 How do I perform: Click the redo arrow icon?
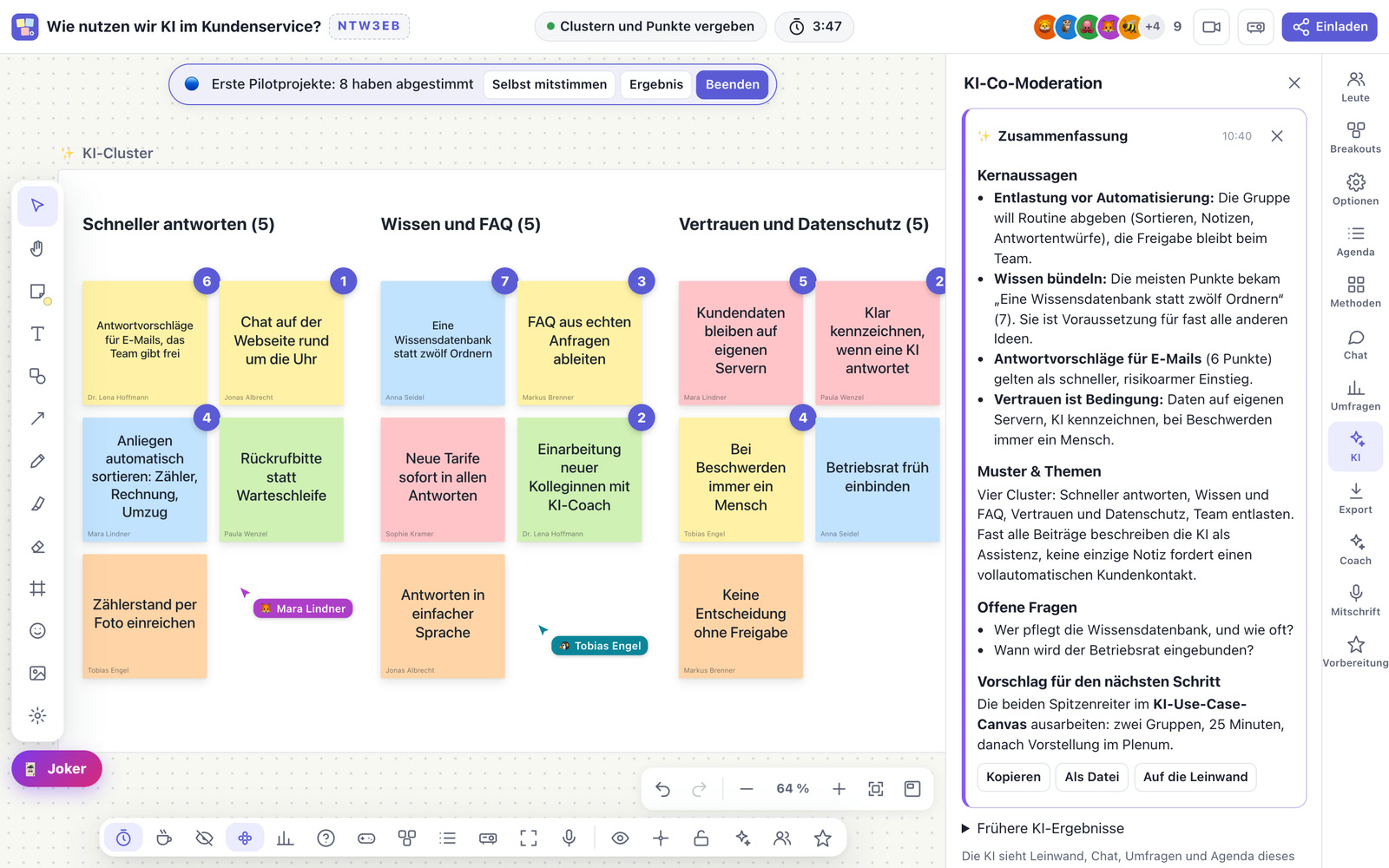coord(699,789)
